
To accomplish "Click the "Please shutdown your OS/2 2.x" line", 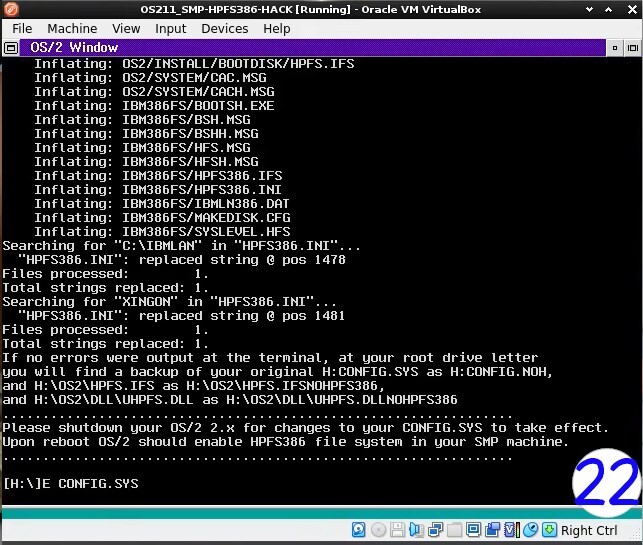I will coord(306,427).
